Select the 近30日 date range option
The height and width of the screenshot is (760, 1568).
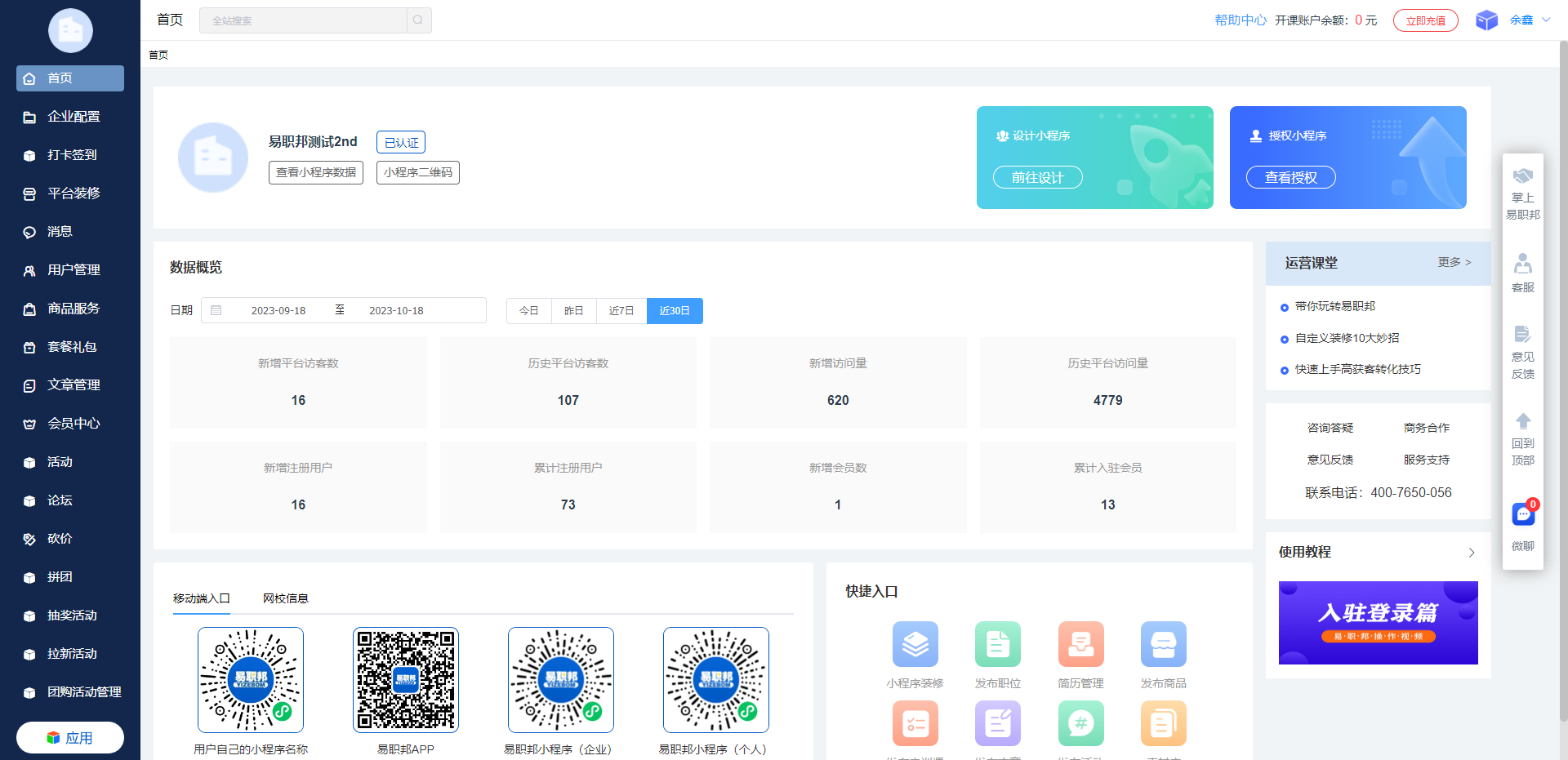pos(675,311)
